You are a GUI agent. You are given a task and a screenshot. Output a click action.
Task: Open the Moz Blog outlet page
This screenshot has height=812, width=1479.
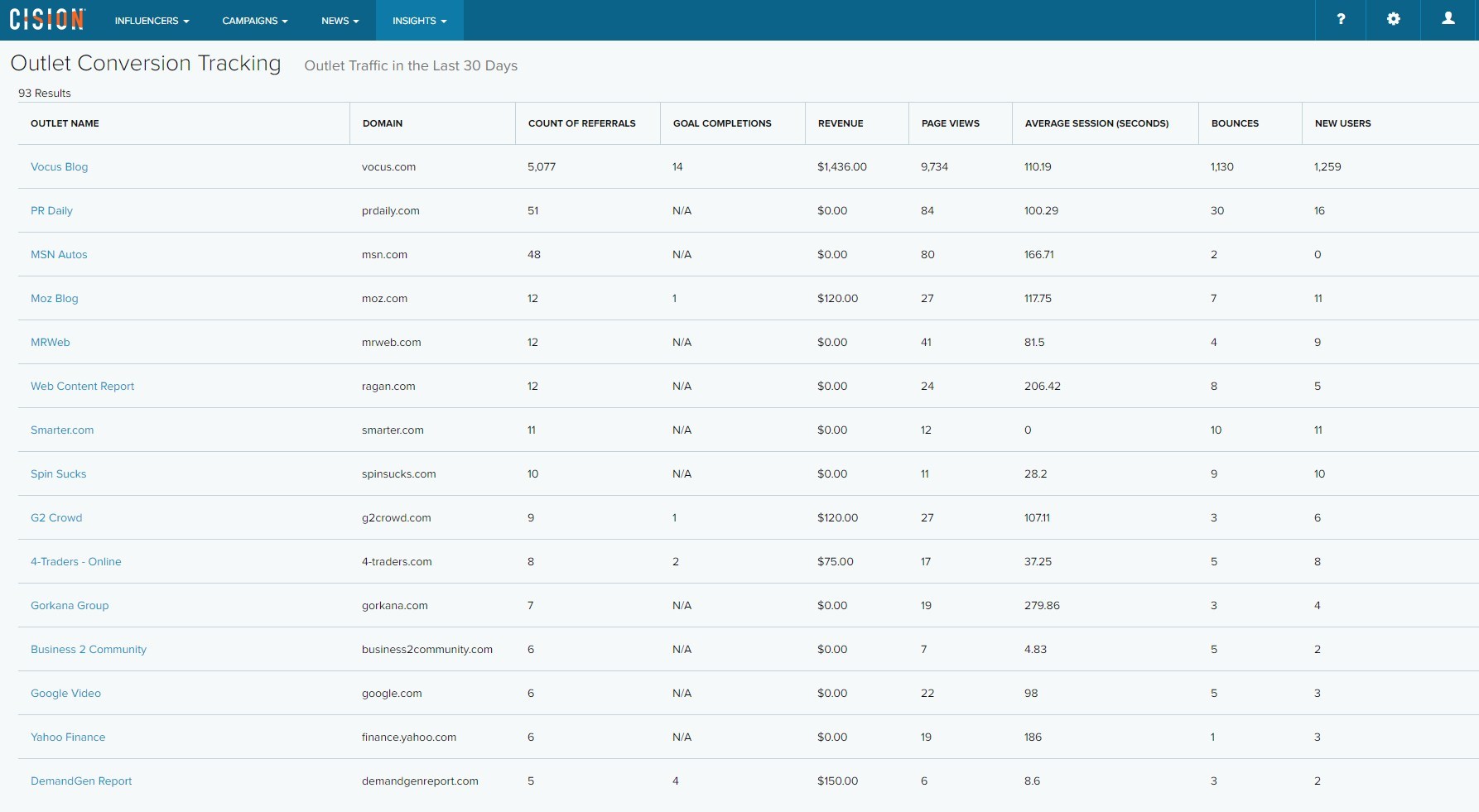click(x=54, y=298)
